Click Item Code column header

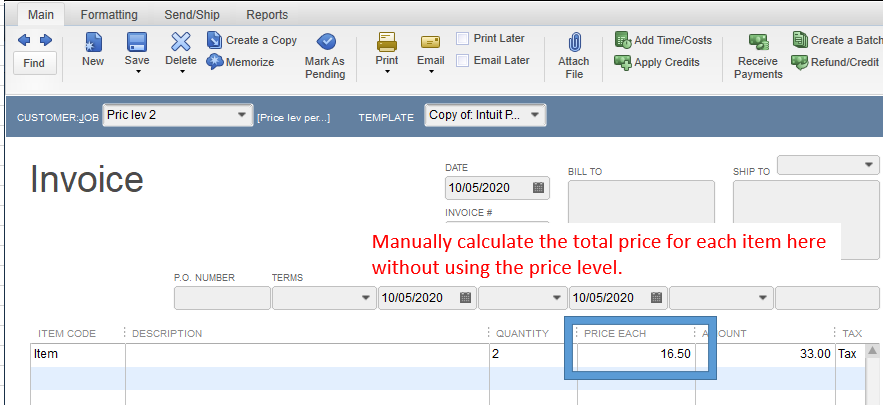pos(67,333)
